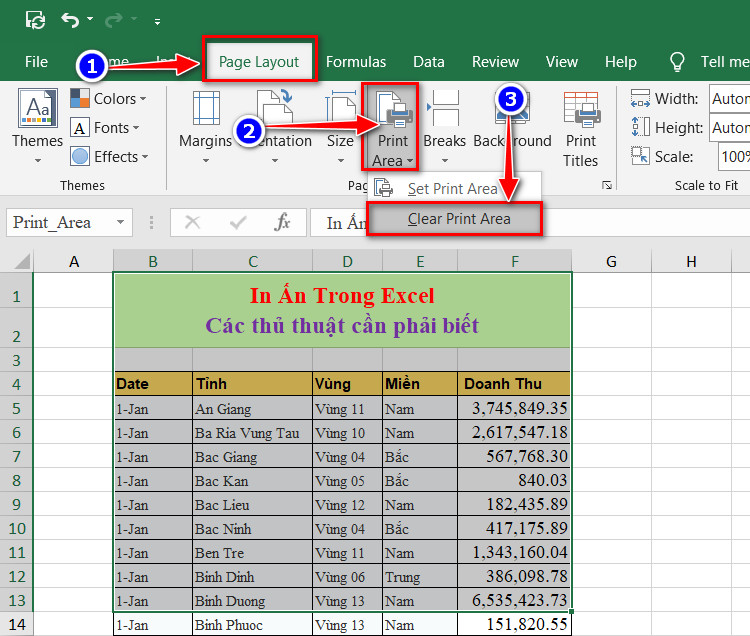This screenshot has height=636, width=750.
Task: Click the Undo arrow icon
Action: click(70, 20)
